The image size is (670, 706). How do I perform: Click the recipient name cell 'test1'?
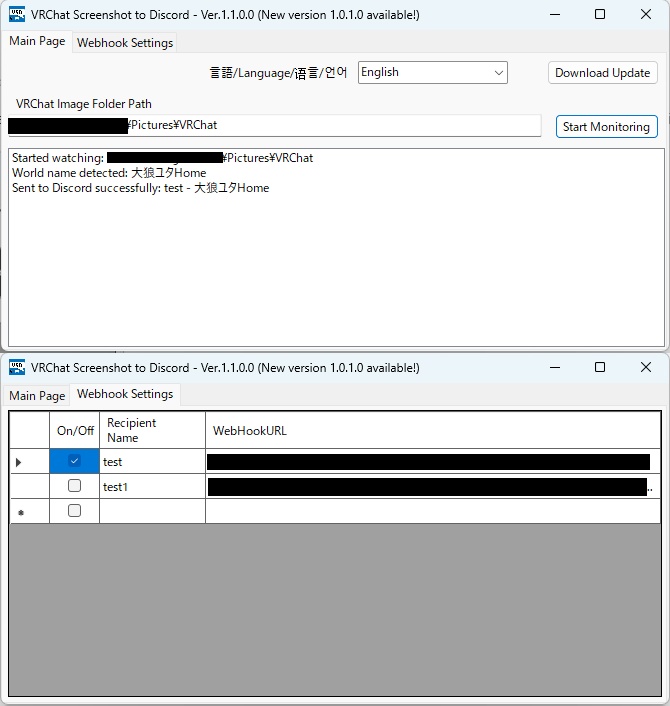pos(152,486)
